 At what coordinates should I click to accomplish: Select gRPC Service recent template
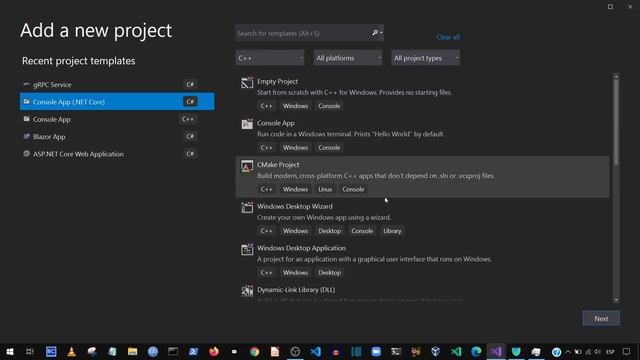click(117, 84)
